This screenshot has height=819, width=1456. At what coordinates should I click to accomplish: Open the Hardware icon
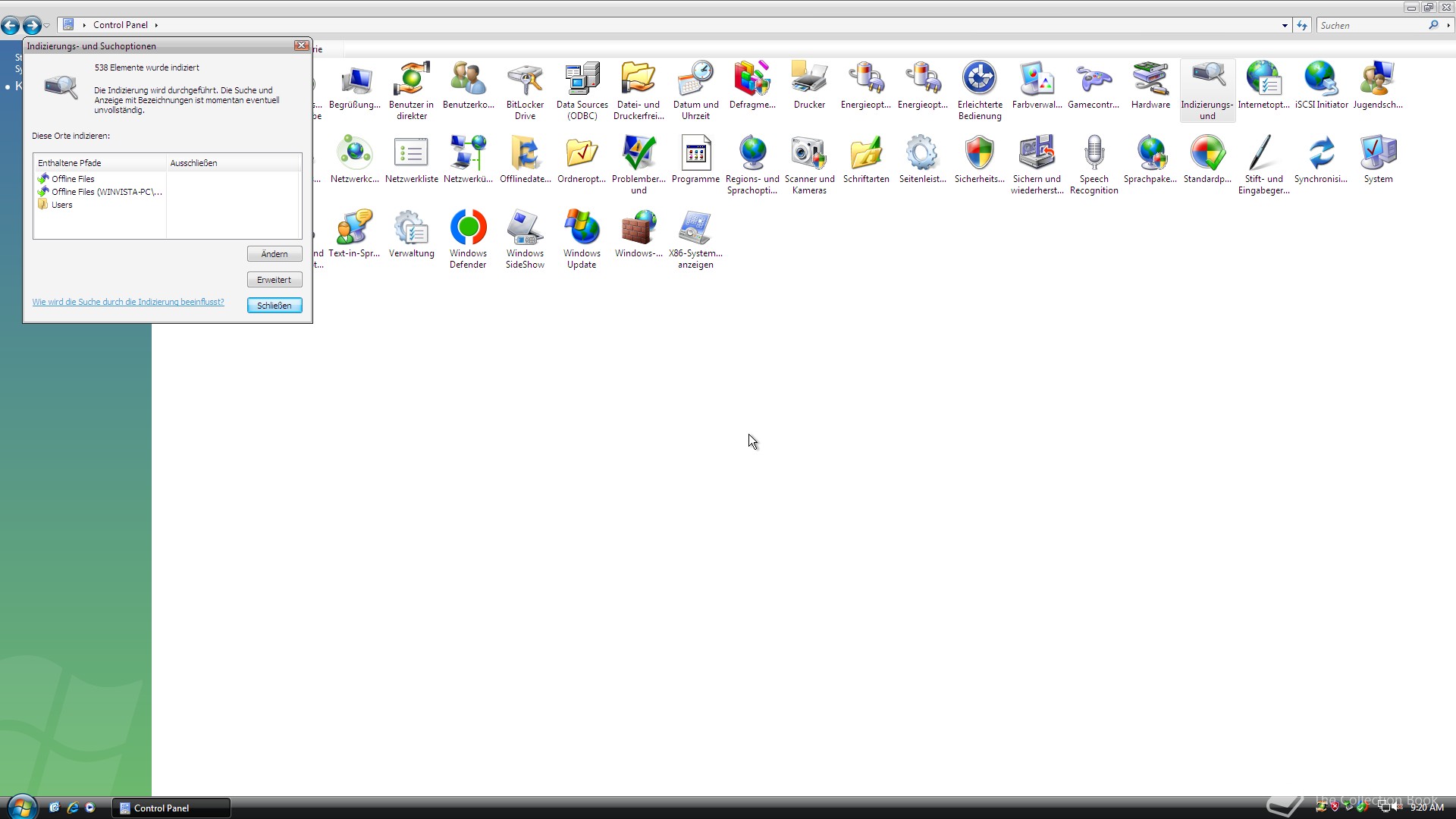(1150, 86)
